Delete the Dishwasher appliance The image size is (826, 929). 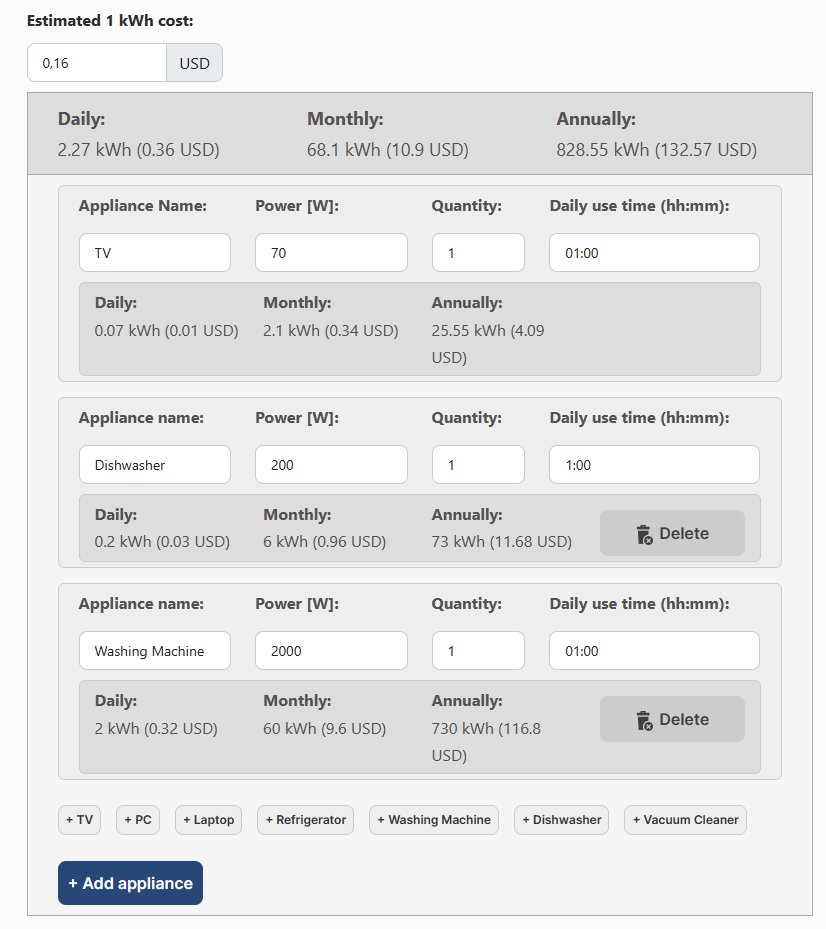click(x=672, y=533)
